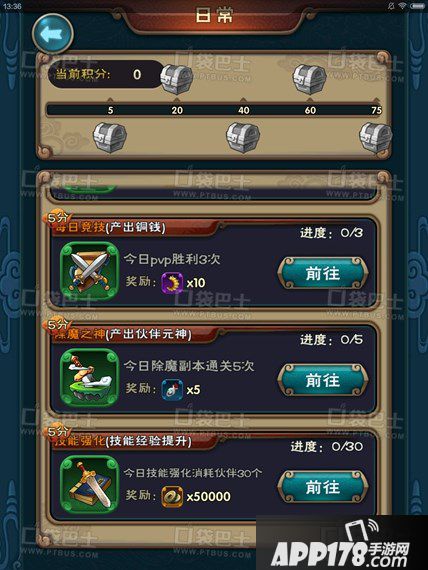The image size is (428, 570).
Task: Click 前往 for the 技能强化 quest
Action: click(x=323, y=487)
